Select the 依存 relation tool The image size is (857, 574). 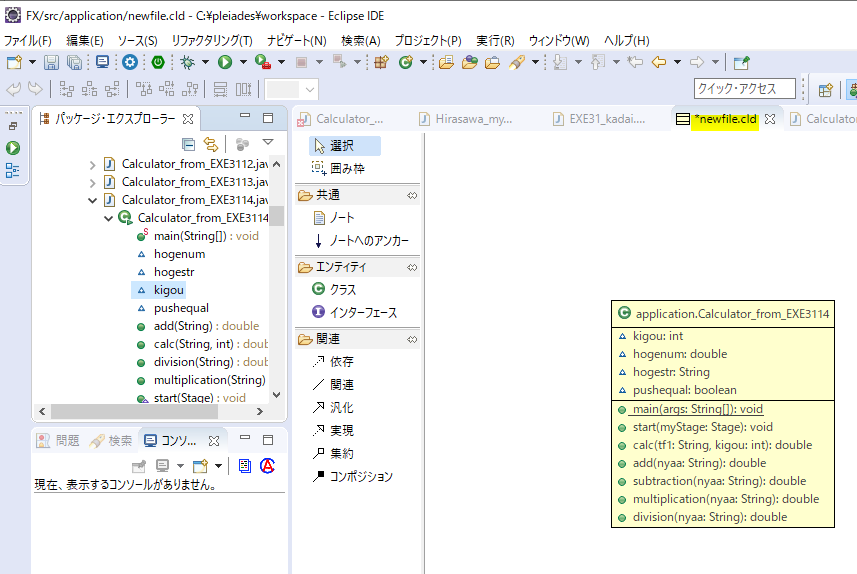(x=333, y=361)
